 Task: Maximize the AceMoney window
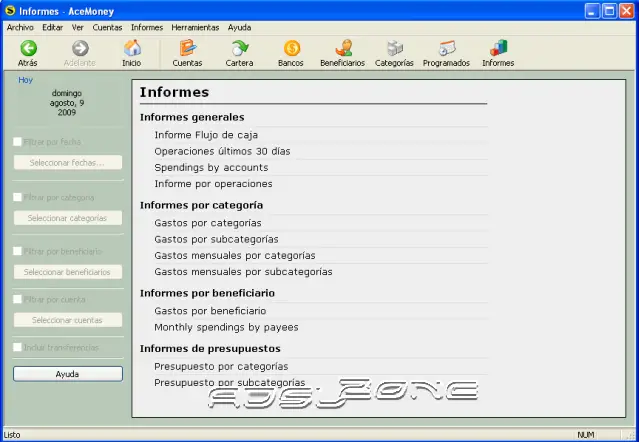(610, 11)
